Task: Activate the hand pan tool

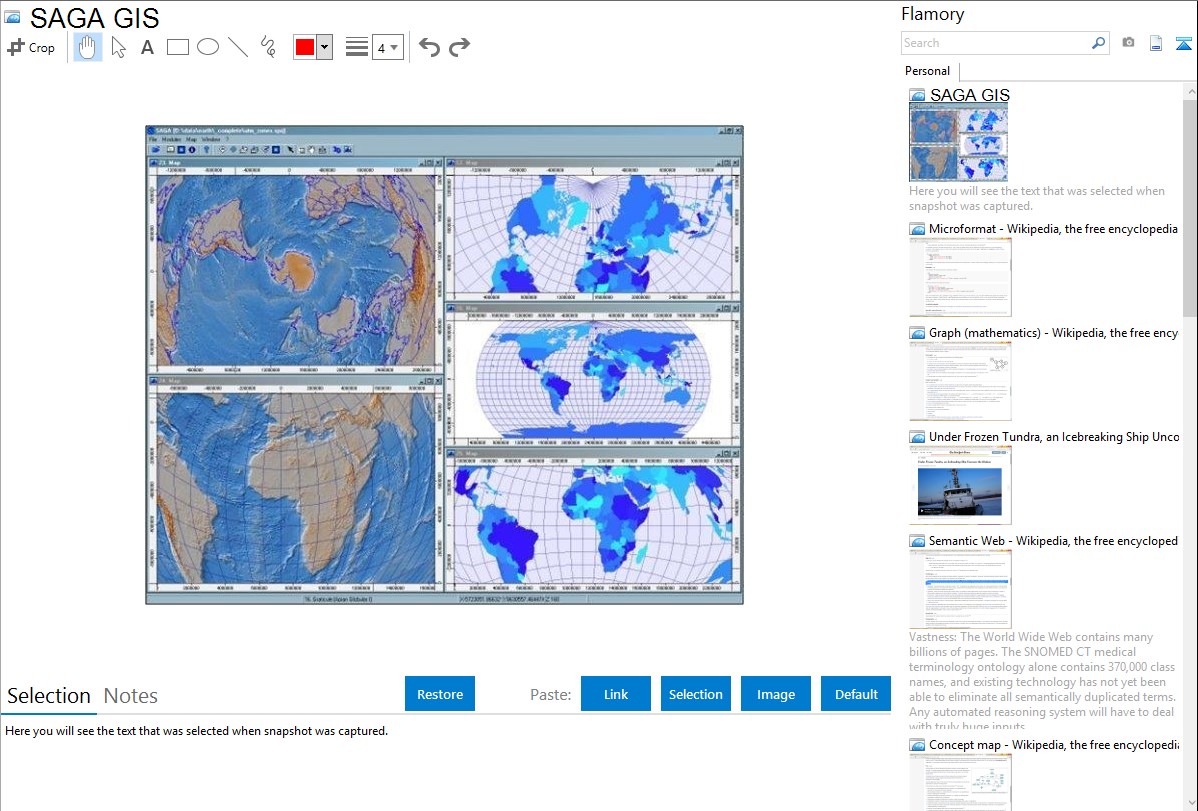Action: 88,47
